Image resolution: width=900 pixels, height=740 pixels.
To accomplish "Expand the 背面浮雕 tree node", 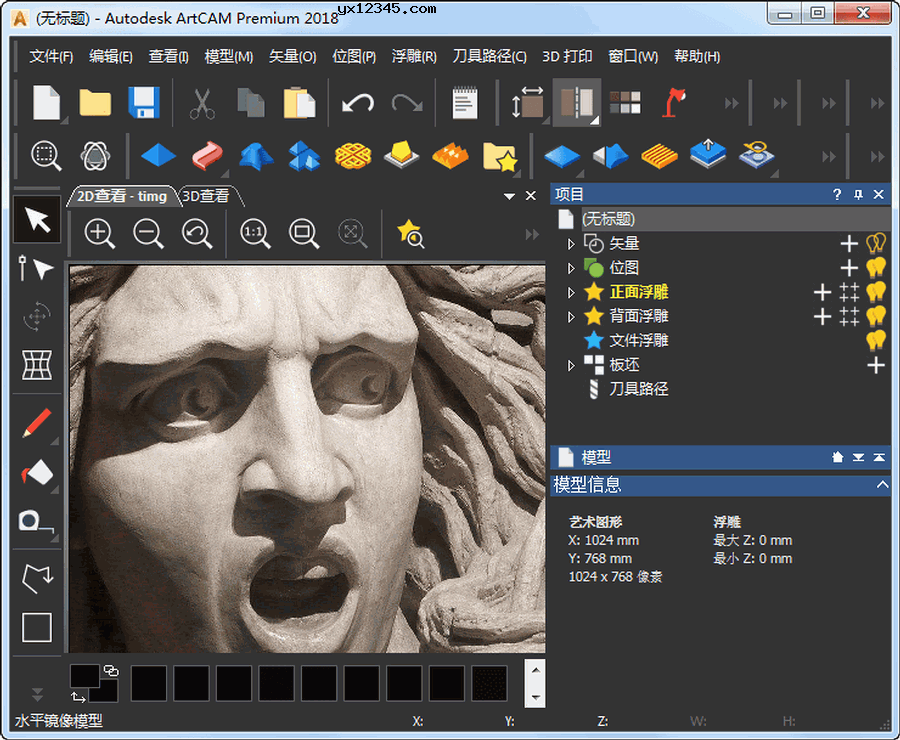I will tap(571, 316).
